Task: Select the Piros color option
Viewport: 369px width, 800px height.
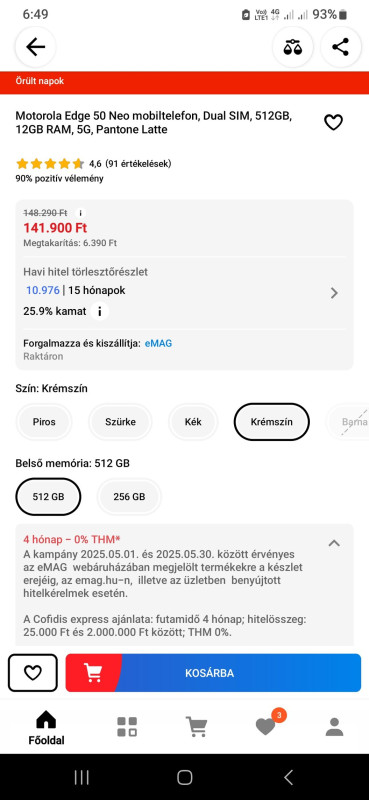Action: (44, 422)
